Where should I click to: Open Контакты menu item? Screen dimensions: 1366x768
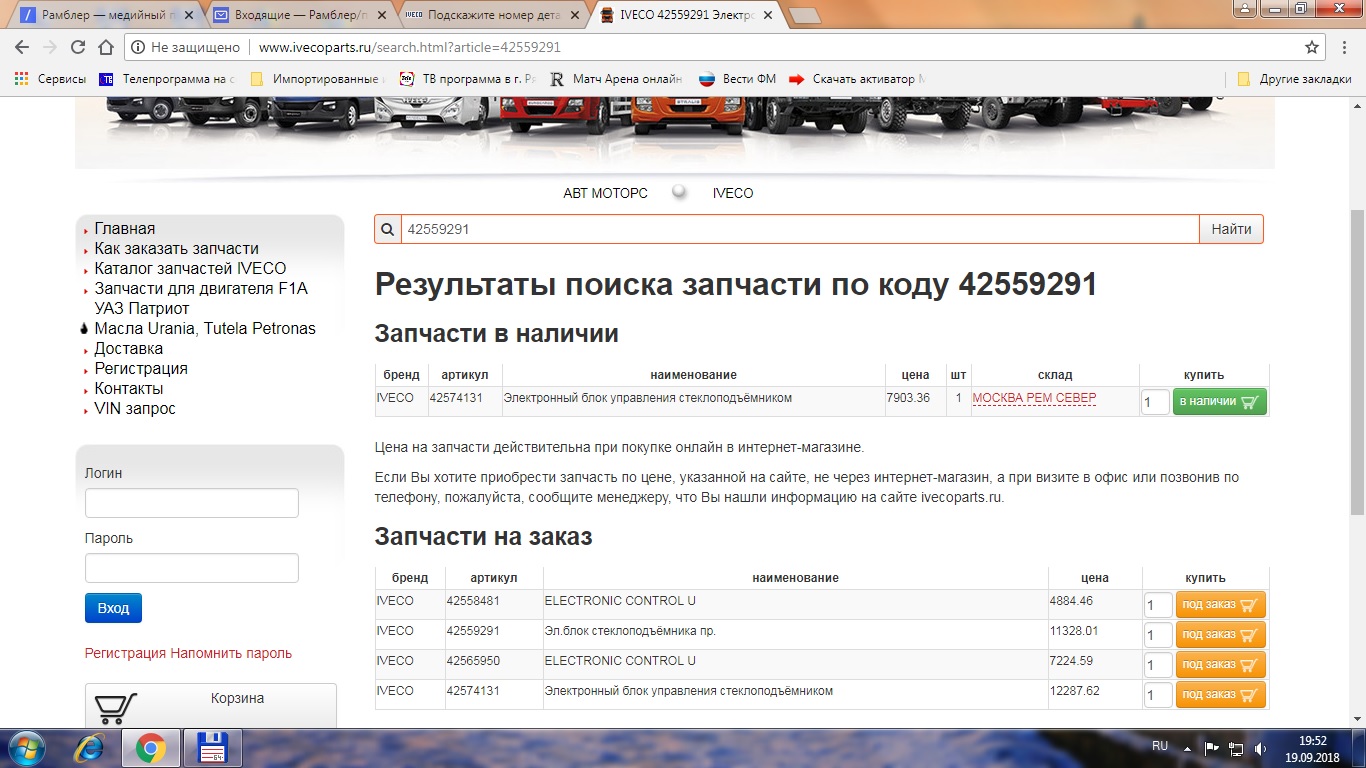(x=128, y=389)
